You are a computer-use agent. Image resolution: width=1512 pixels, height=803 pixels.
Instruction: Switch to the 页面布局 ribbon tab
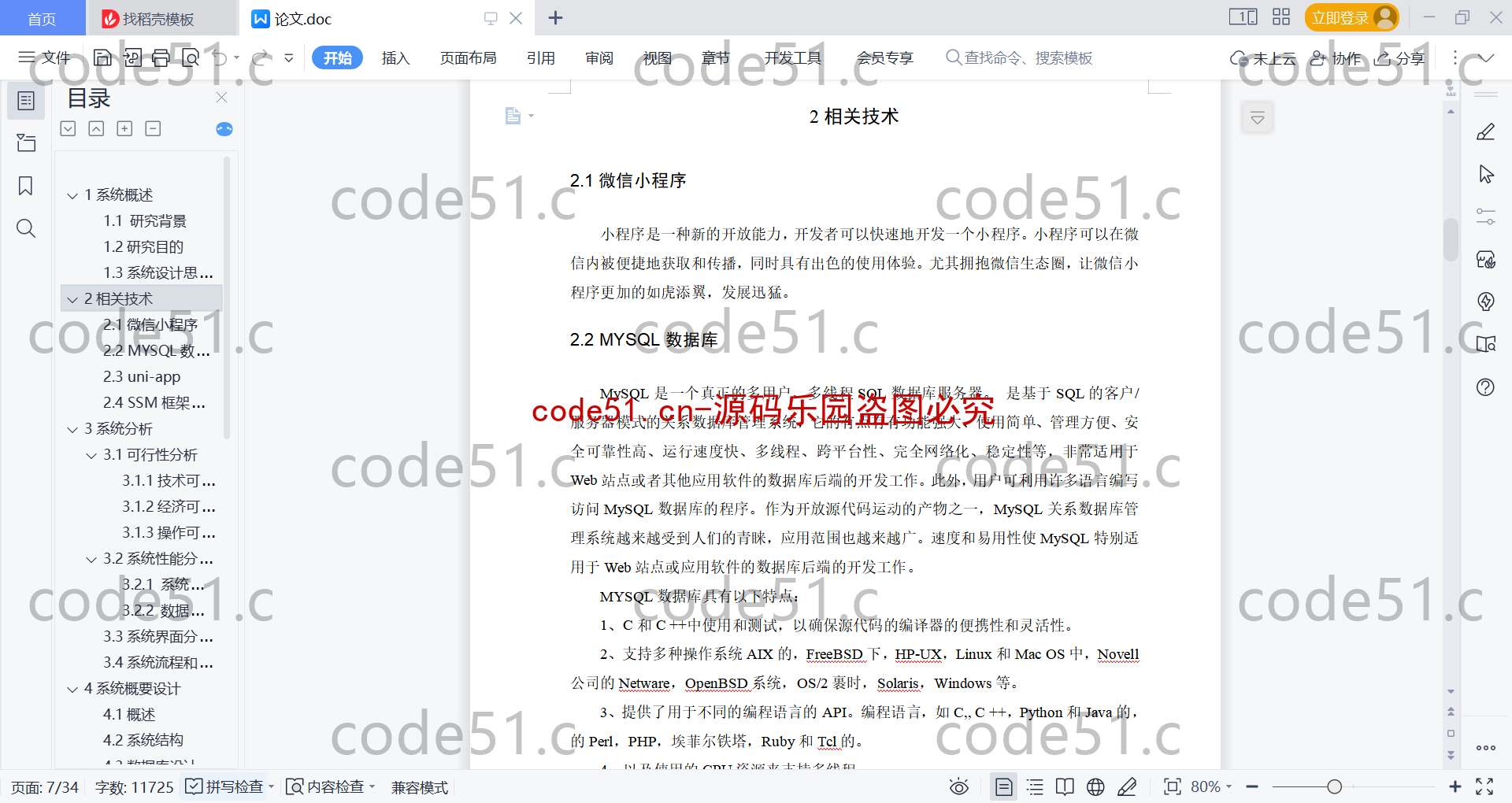pos(468,57)
